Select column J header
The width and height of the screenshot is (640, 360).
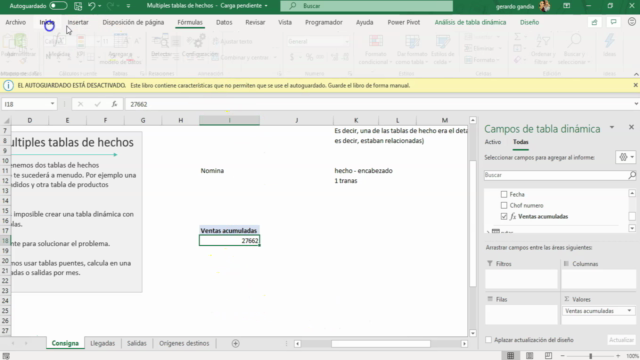click(x=297, y=120)
